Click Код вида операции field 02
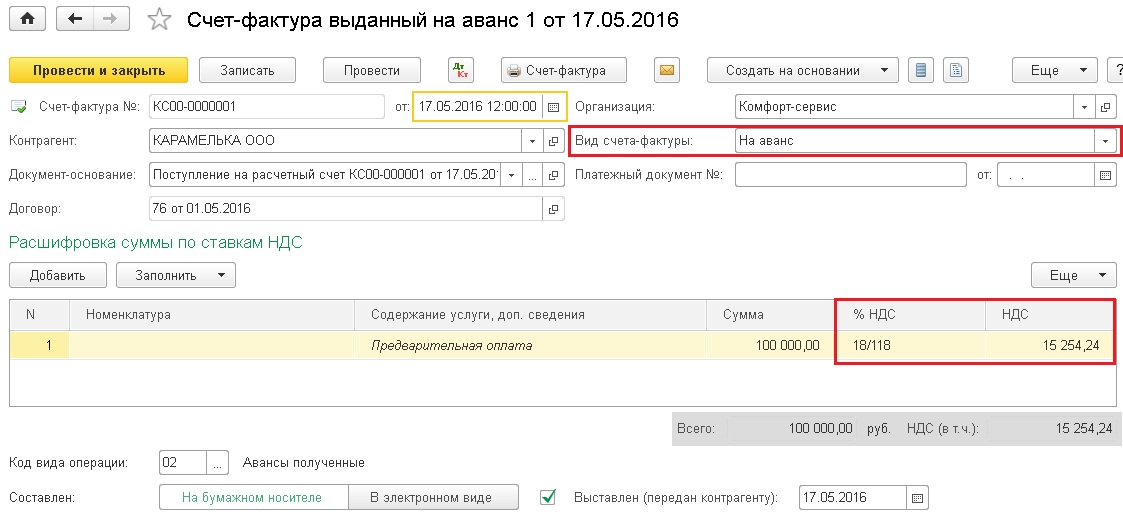 (183, 463)
